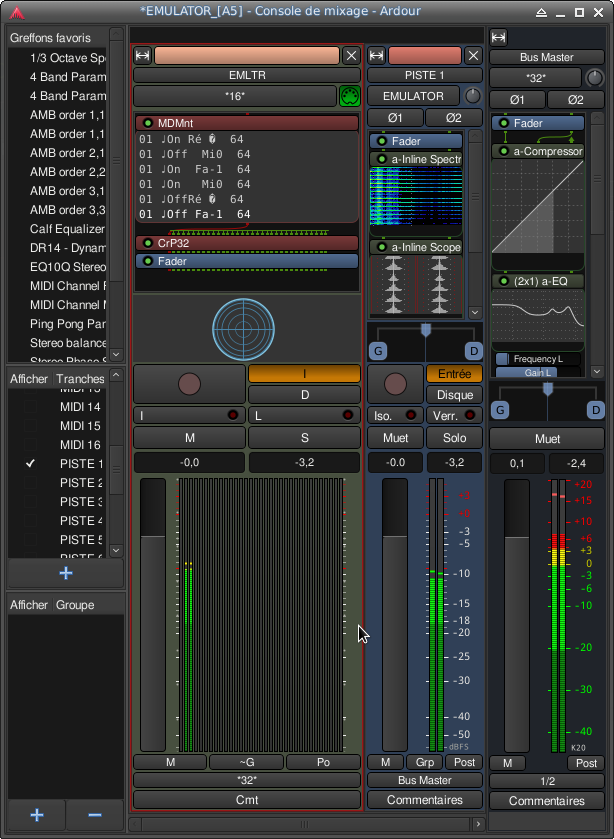Select Disque monitoring on PISTE 1
Screen dimensions: 614x839
[x=454, y=395]
